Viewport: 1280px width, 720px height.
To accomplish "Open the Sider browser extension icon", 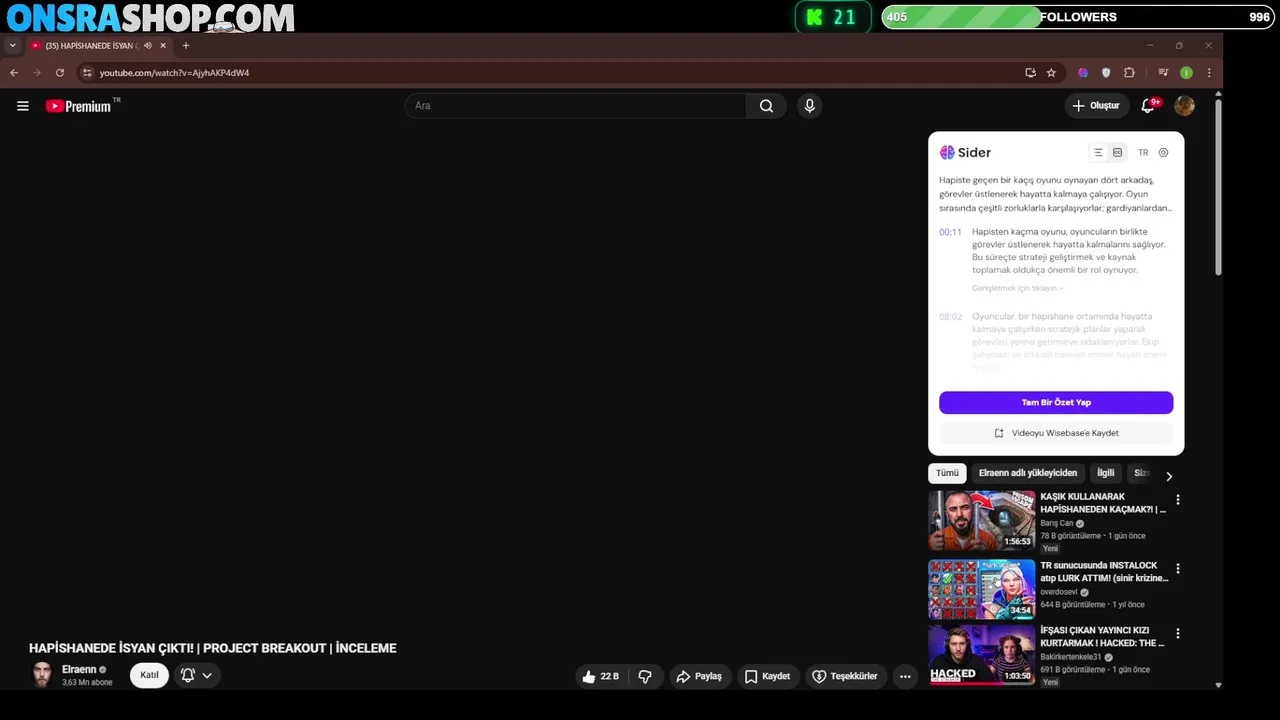I will tap(1083, 73).
